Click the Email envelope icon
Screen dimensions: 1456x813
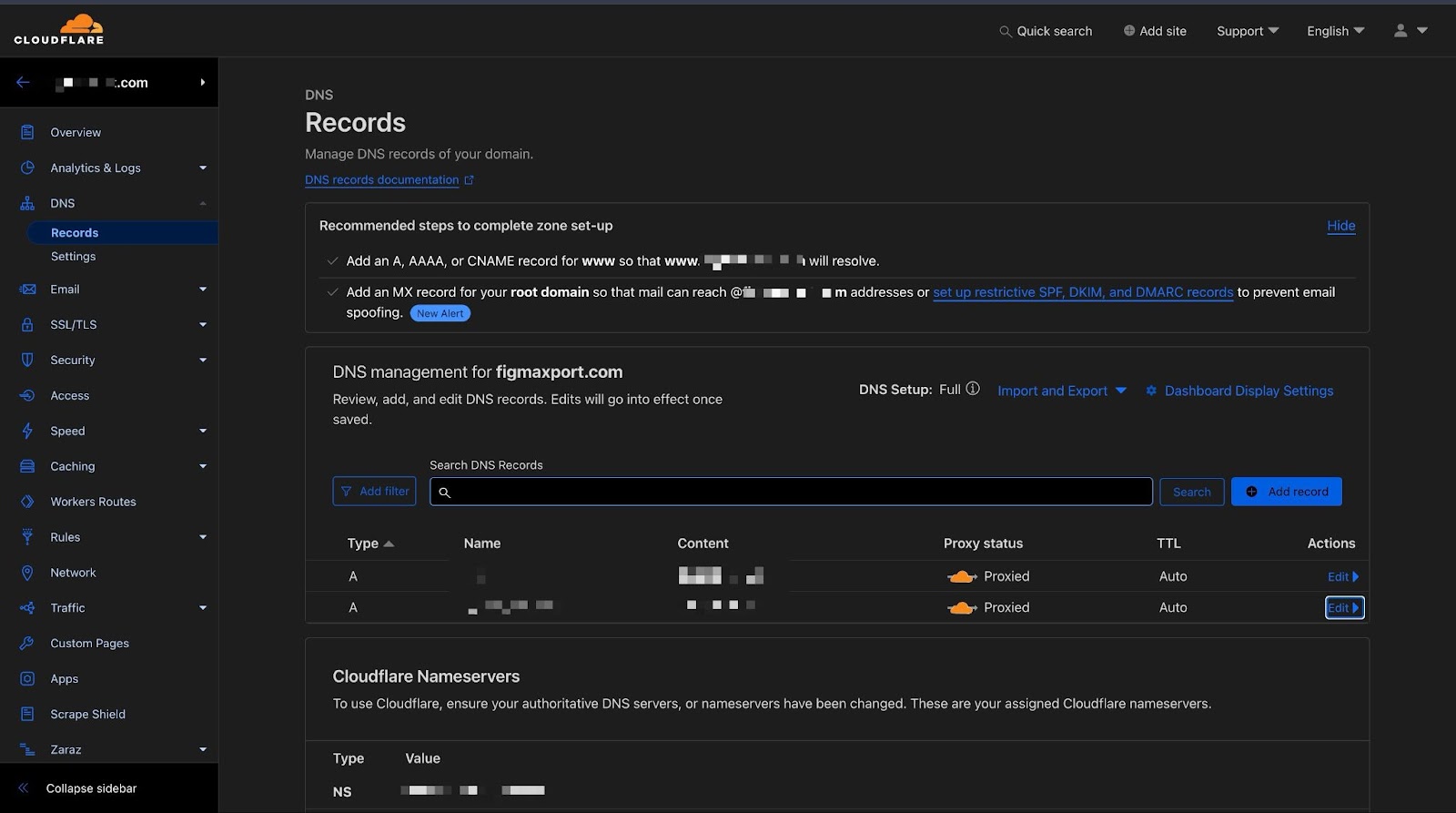pos(27,289)
